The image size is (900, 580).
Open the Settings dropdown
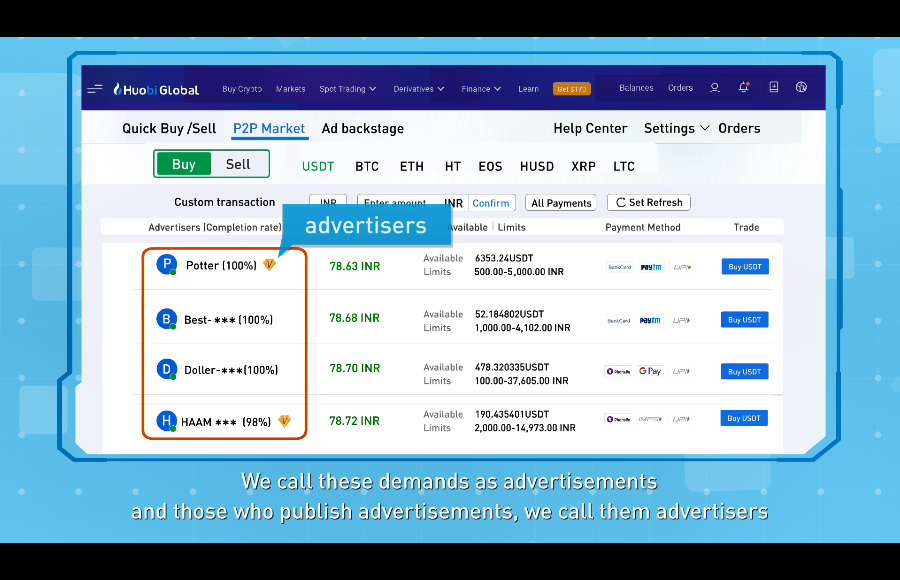[x=677, y=128]
